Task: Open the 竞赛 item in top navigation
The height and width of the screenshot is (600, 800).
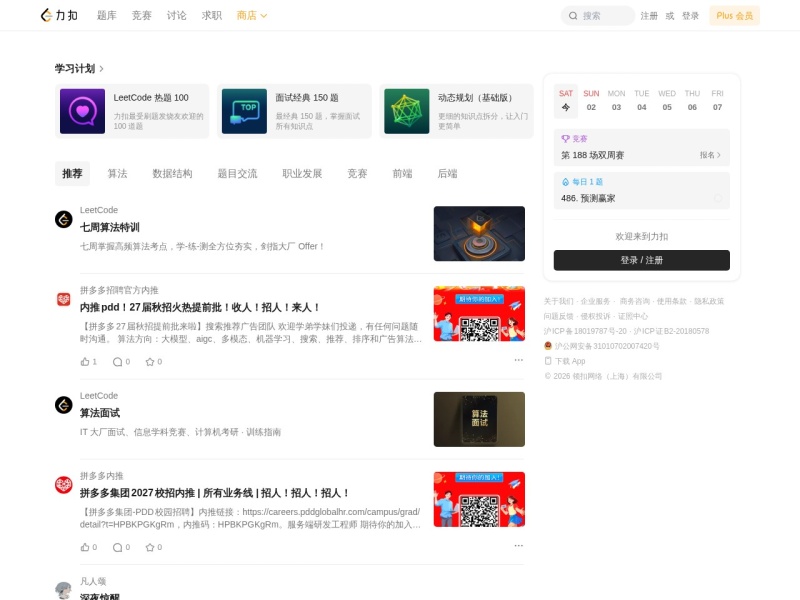Action: point(141,16)
